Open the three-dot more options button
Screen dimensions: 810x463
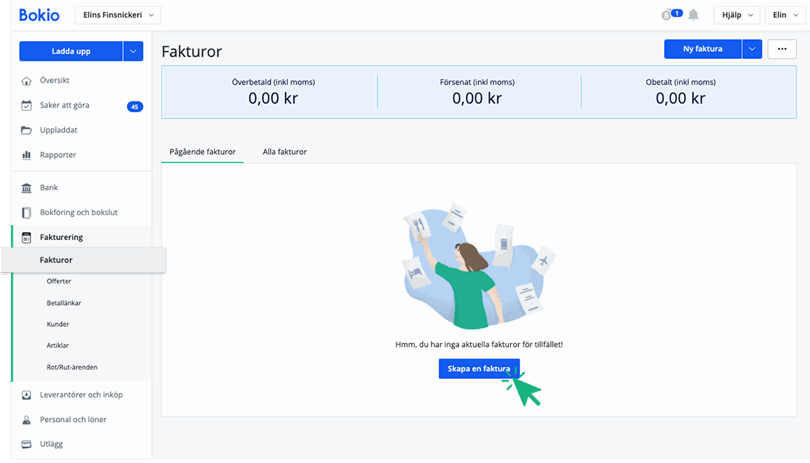pos(782,49)
